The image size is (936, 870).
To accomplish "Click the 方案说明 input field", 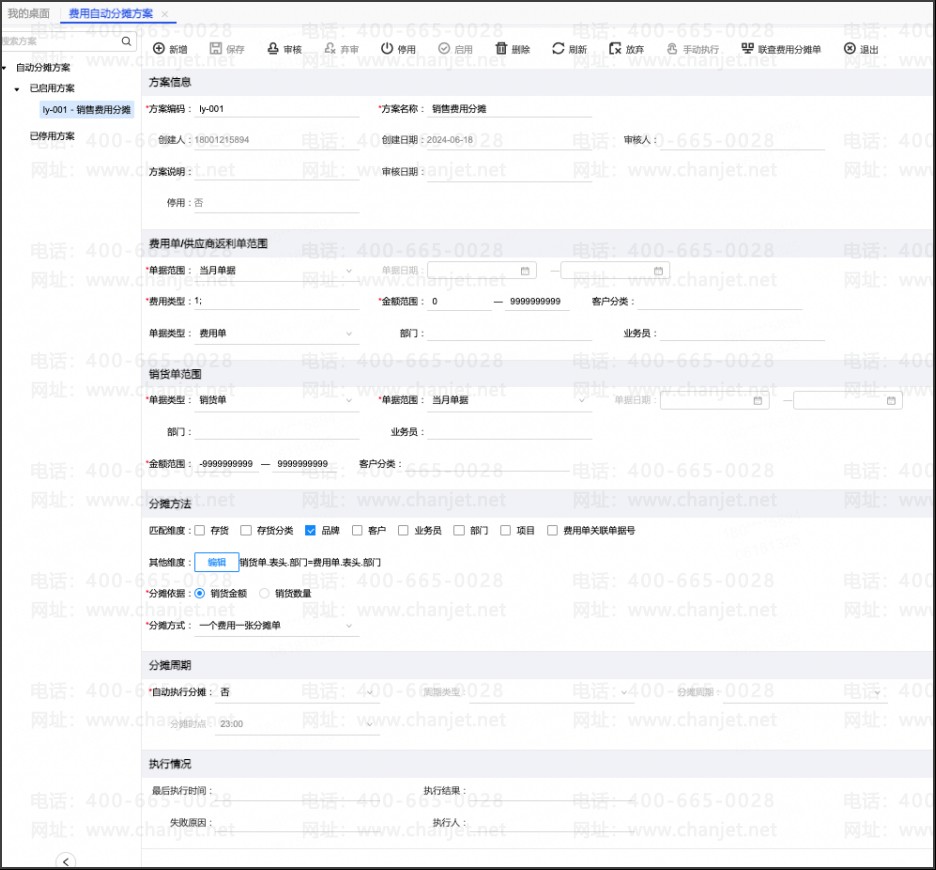I will (x=278, y=172).
